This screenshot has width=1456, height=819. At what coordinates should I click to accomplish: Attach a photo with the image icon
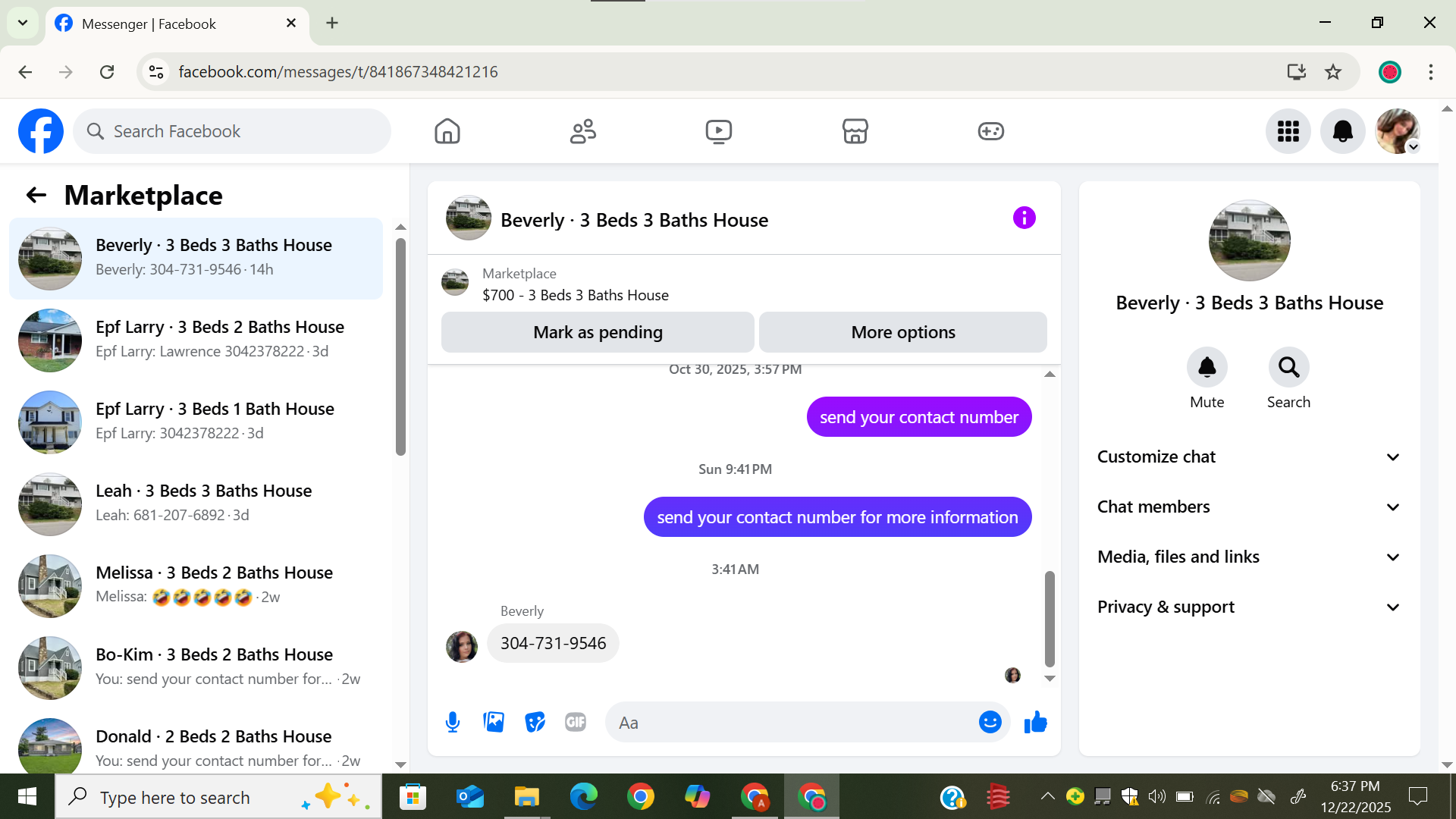click(x=494, y=722)
